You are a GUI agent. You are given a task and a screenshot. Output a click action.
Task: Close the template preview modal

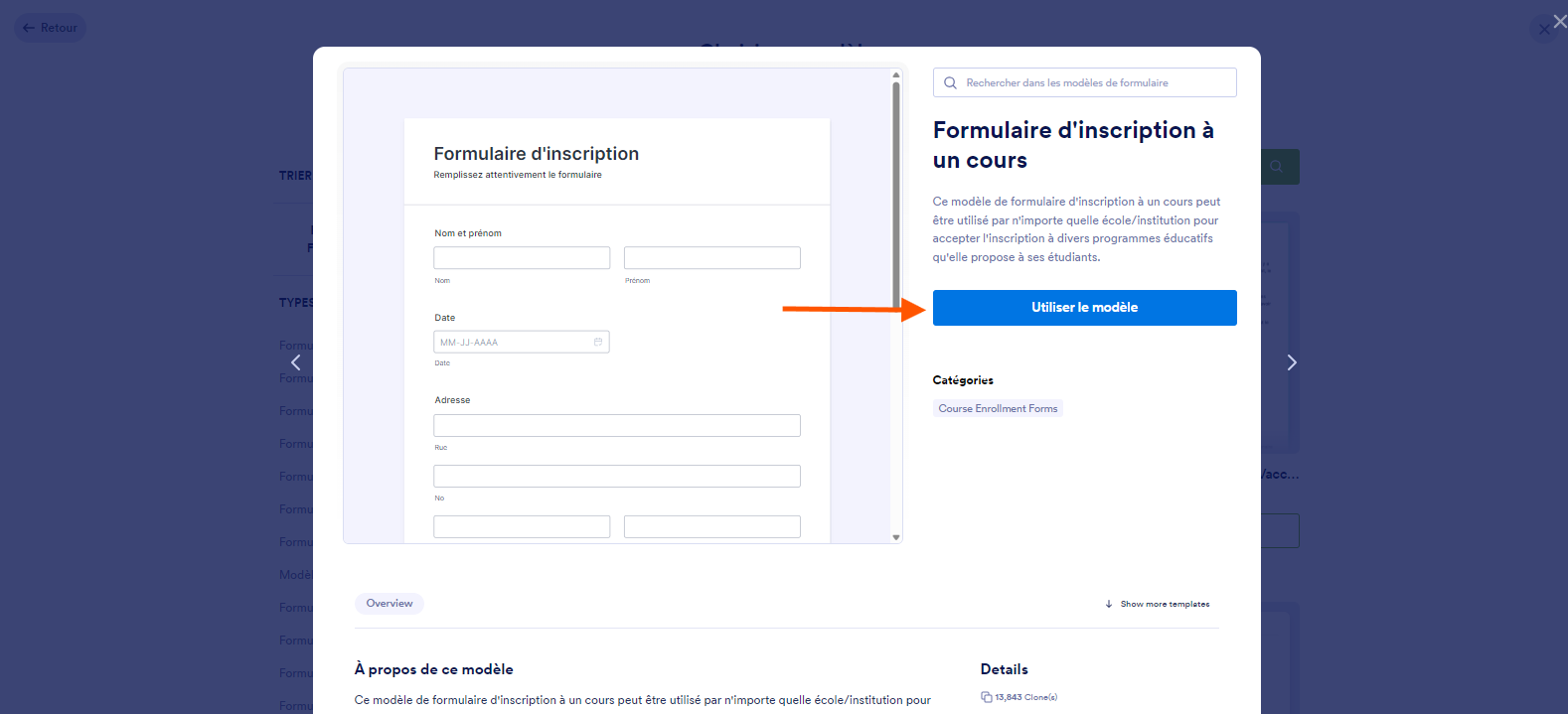click(1559, 22)
